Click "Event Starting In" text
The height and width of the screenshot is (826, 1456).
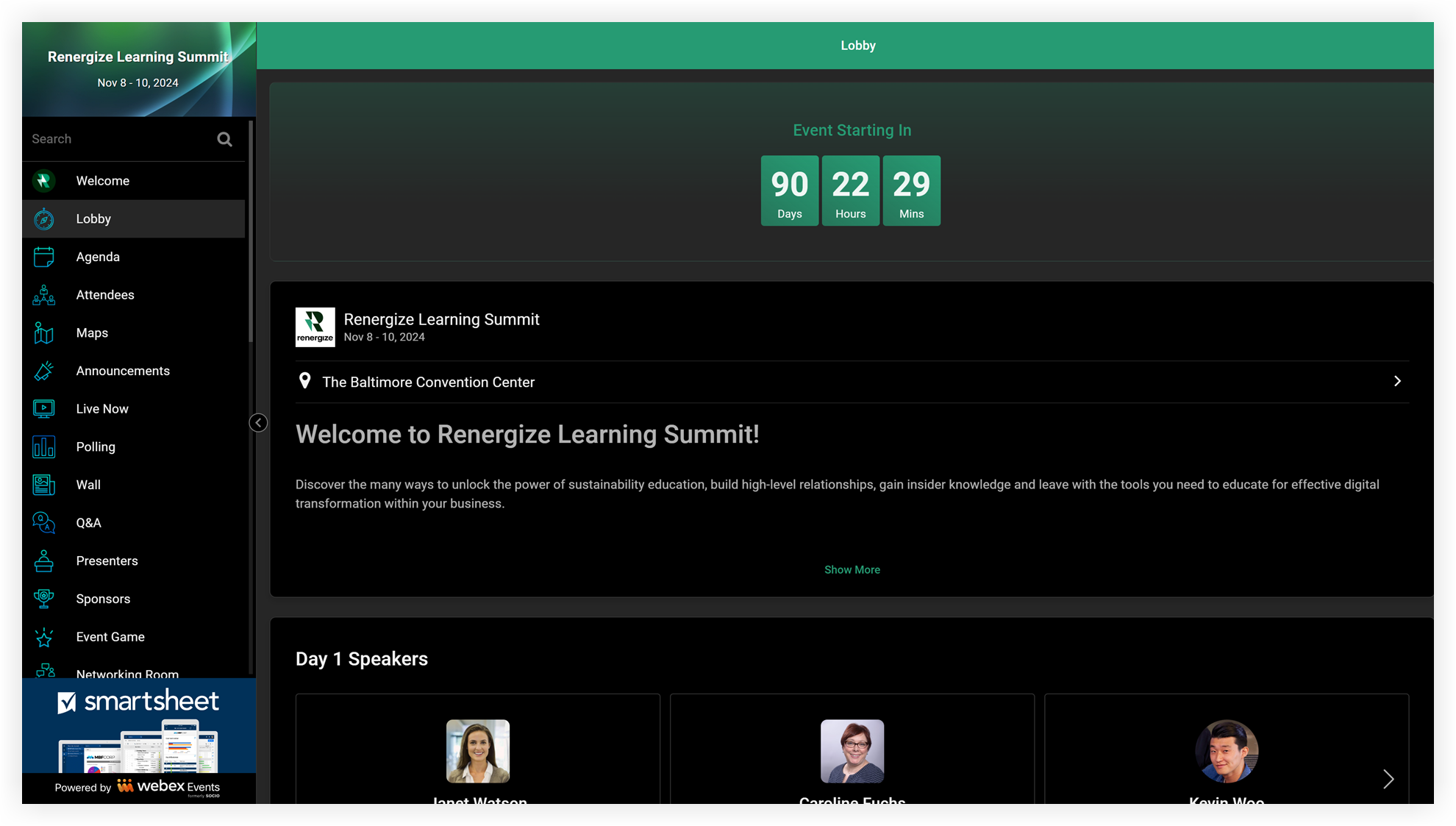(x=852, y=130)
